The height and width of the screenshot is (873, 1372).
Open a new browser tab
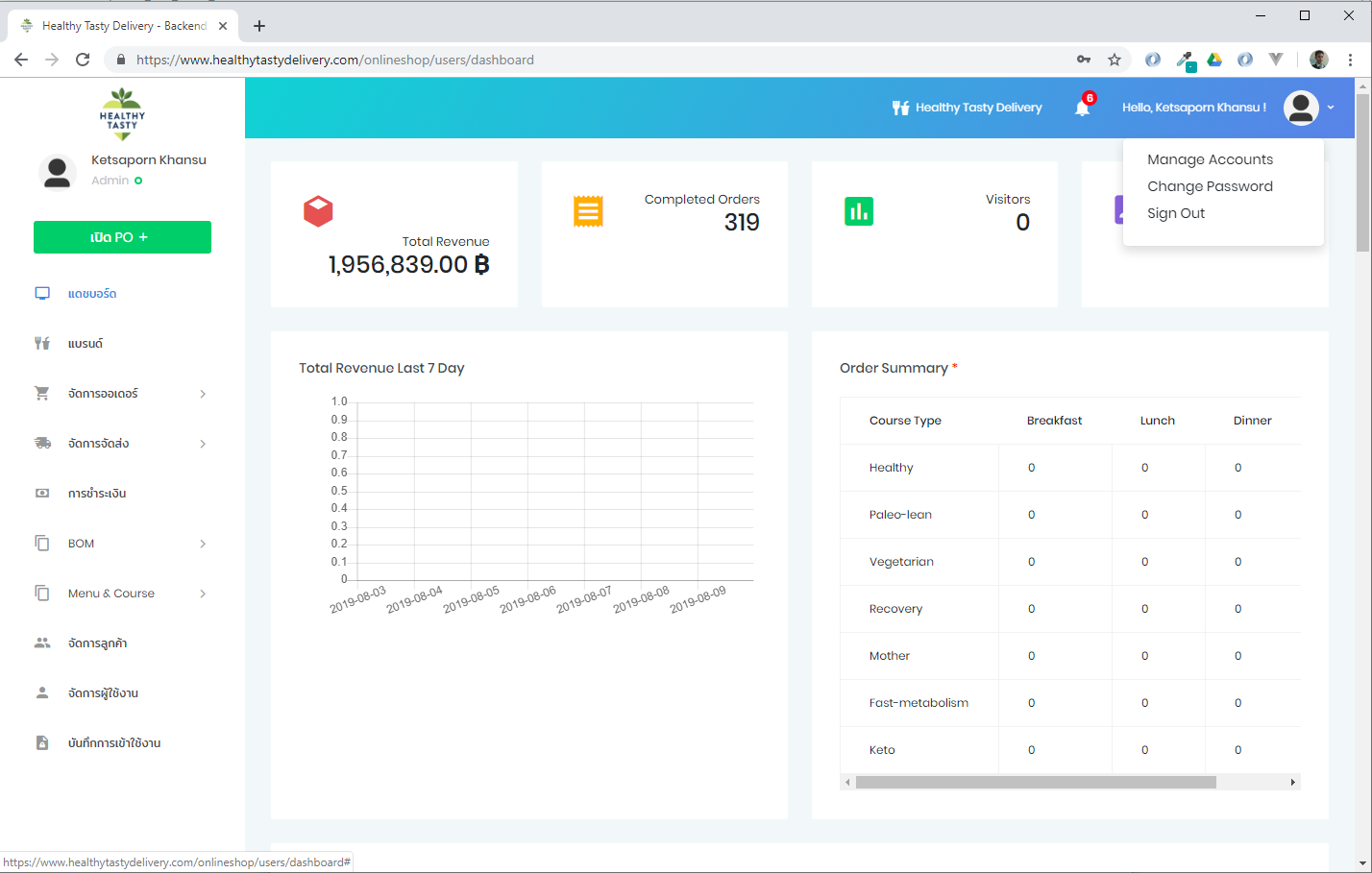(x=259, y=26)
